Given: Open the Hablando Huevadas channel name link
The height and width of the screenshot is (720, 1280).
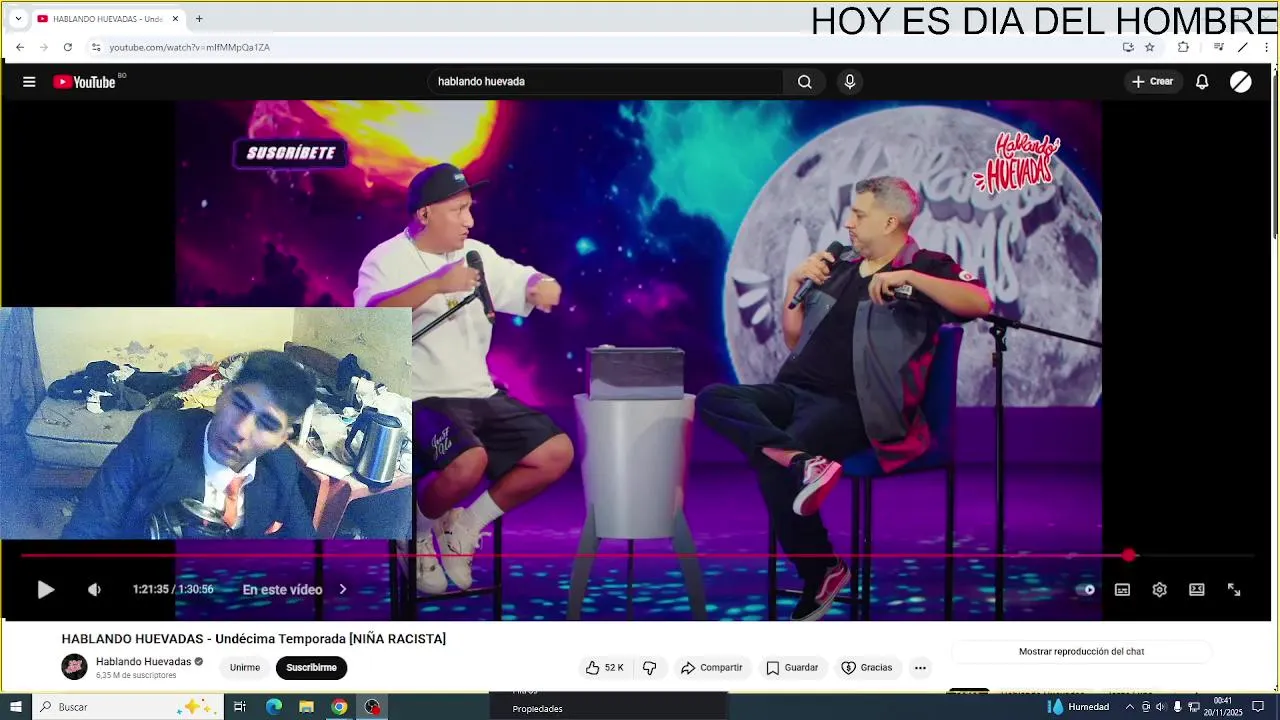Looking at the screenshot, I should [143, 662].
